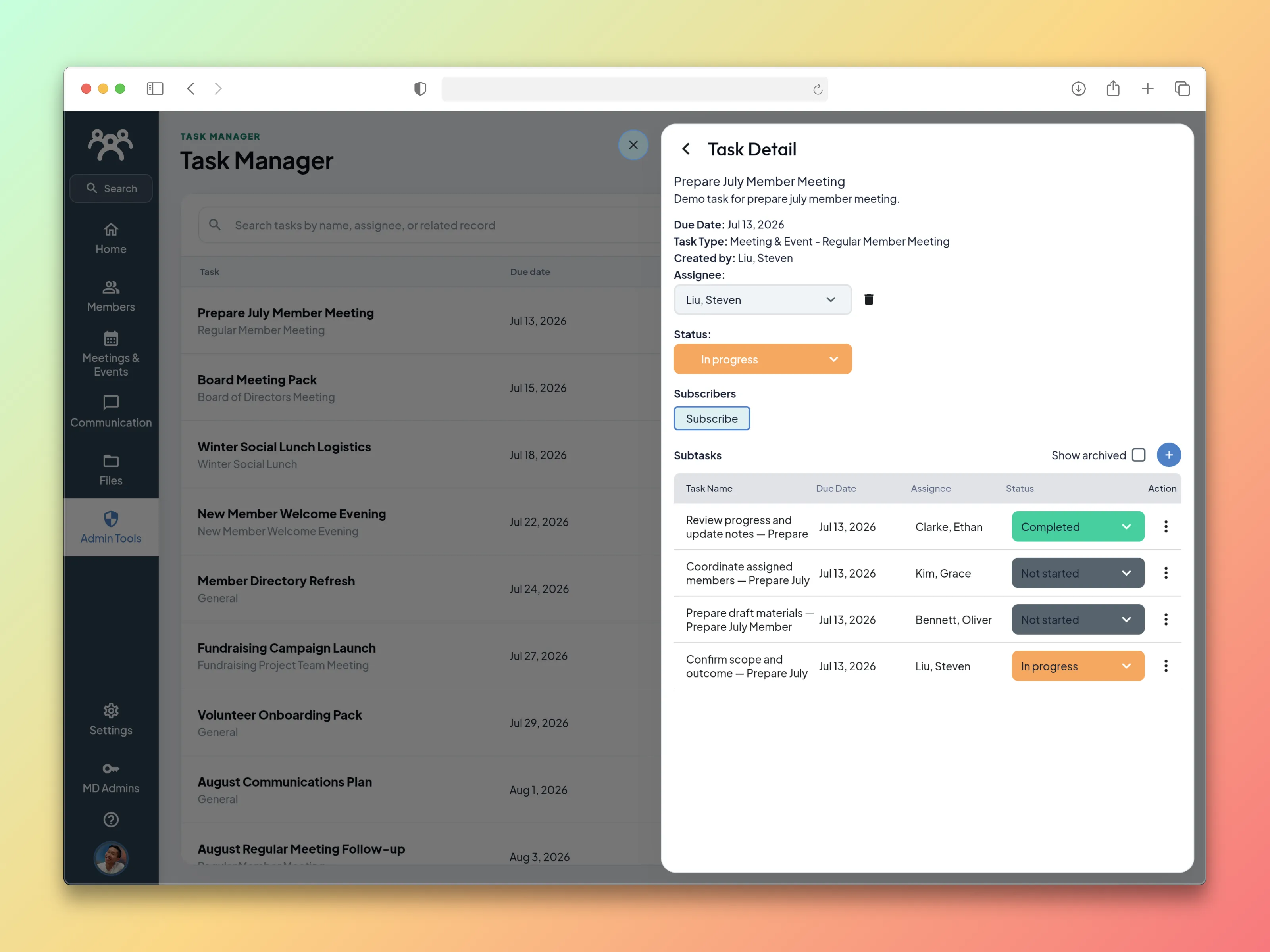Click Confirm scope and outcome subtask name
This screenshot has height=952, width=1270.
point(747,666)
